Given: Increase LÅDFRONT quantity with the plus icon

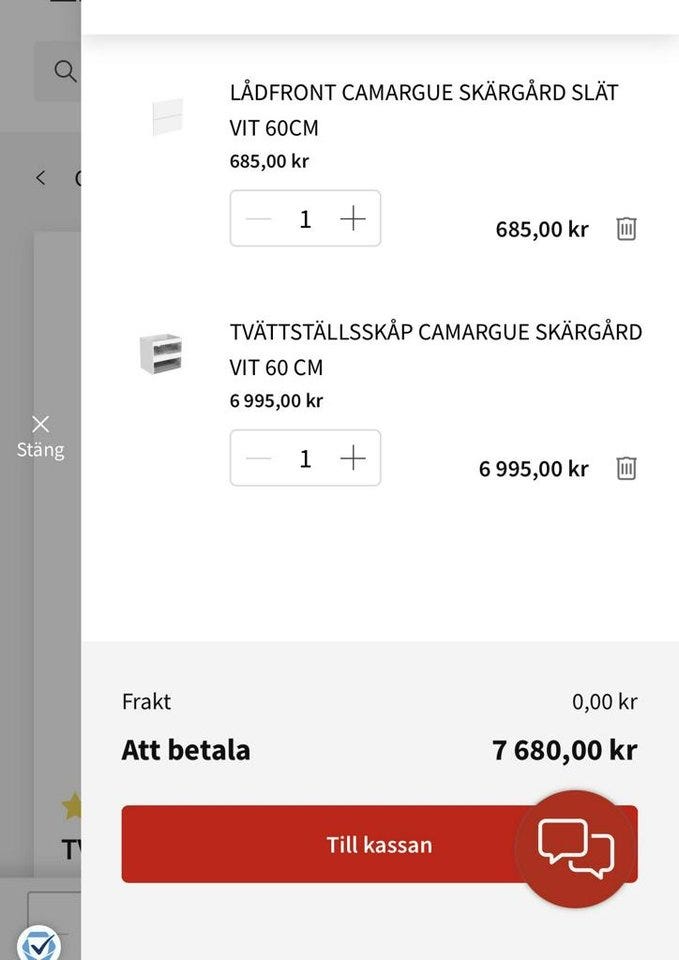Looking at the screenshot, I should [352, 218].
